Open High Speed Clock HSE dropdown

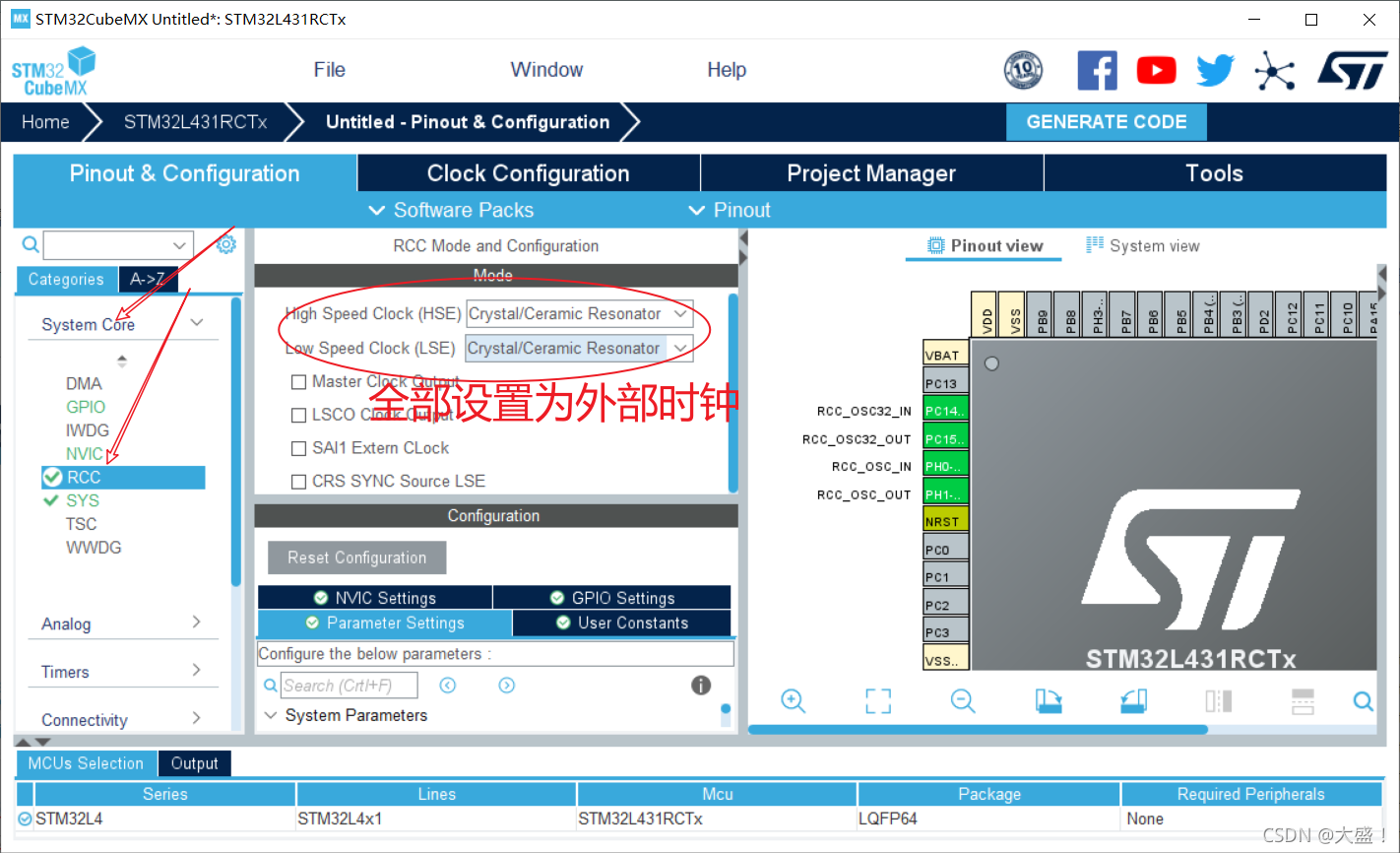[580, 314]
